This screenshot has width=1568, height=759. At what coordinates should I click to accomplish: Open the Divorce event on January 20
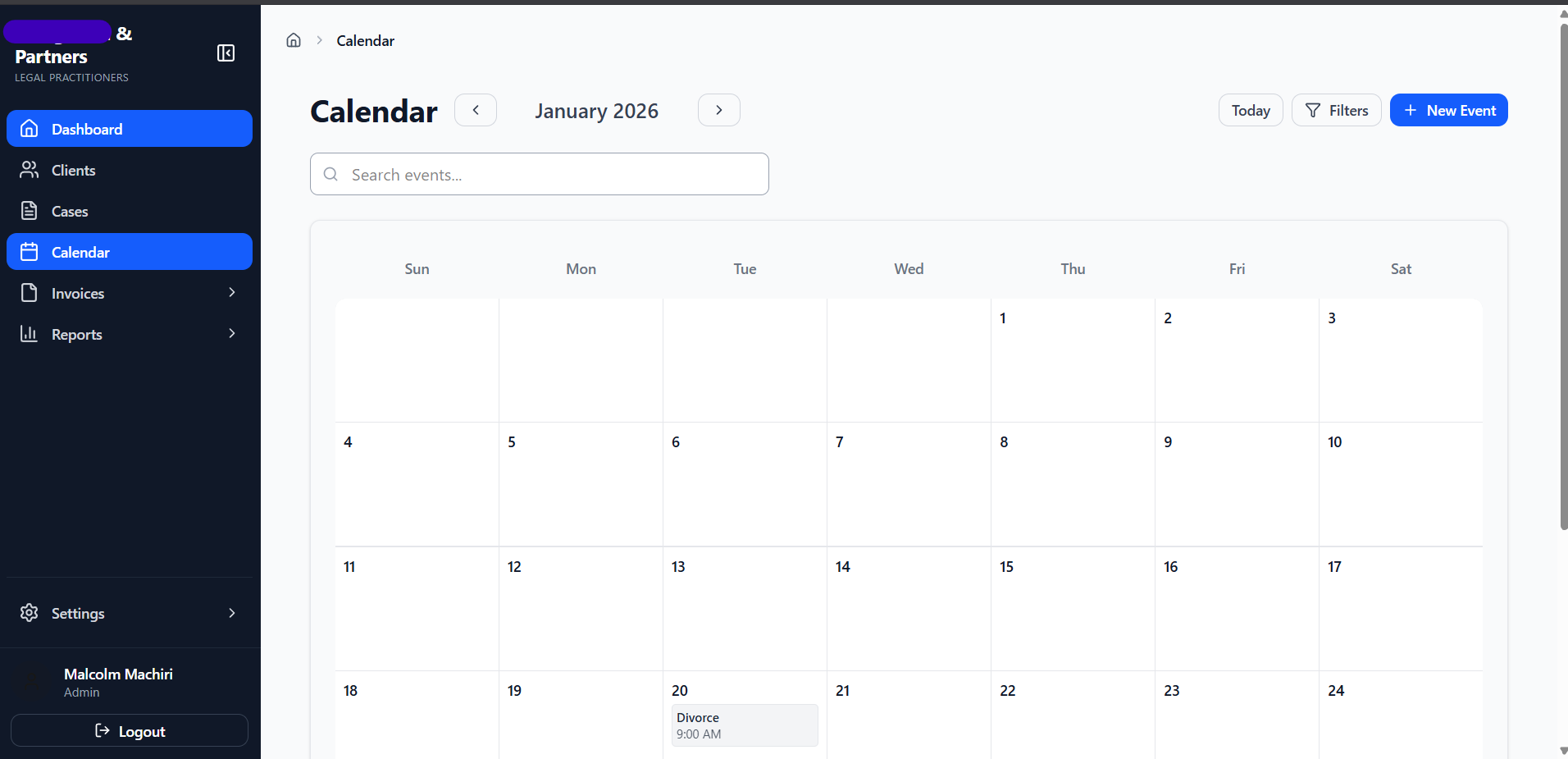(x=743, y=725)
